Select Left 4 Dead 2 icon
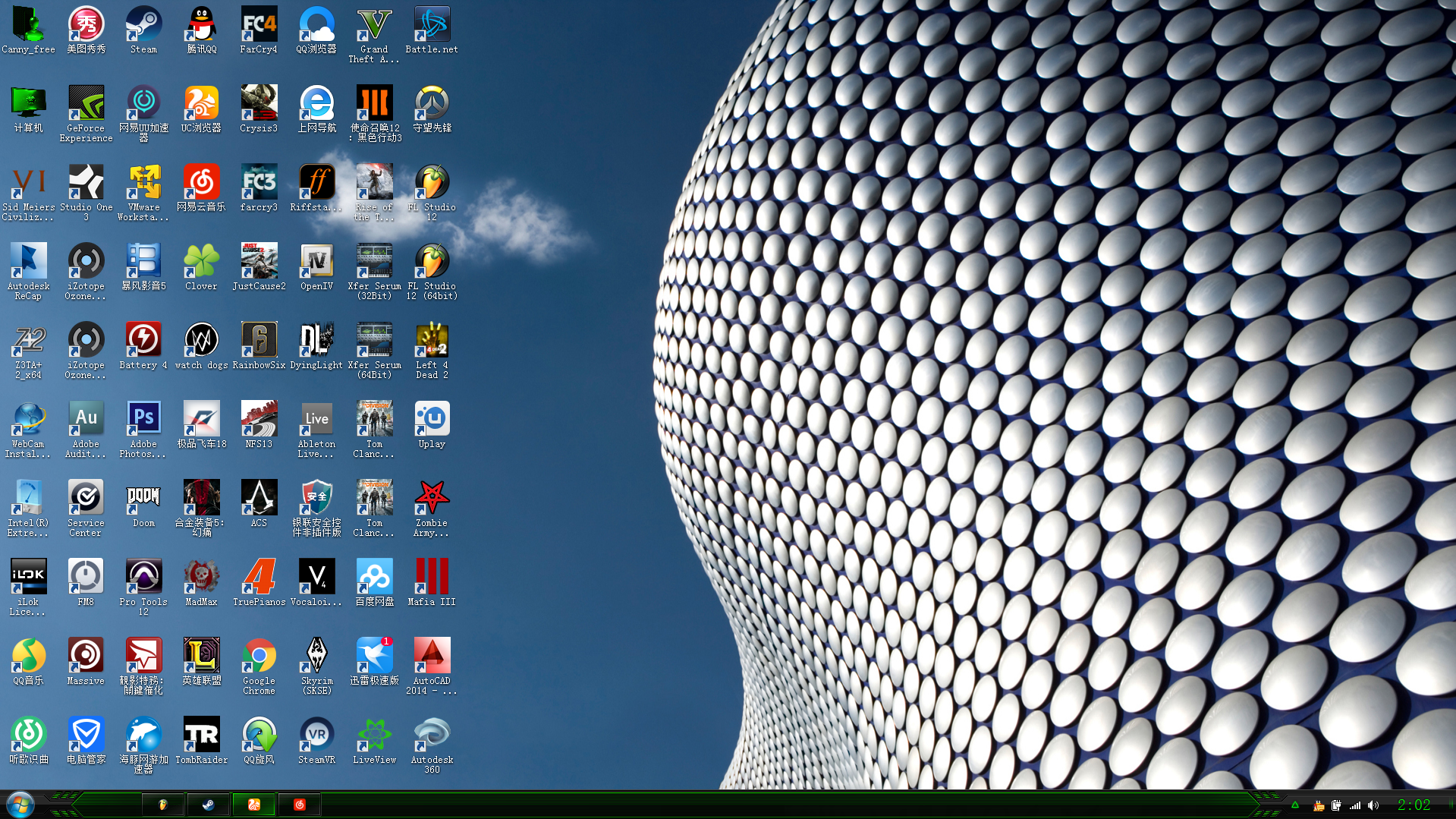This screenshot has width=1456, height=819. [432, 351]
